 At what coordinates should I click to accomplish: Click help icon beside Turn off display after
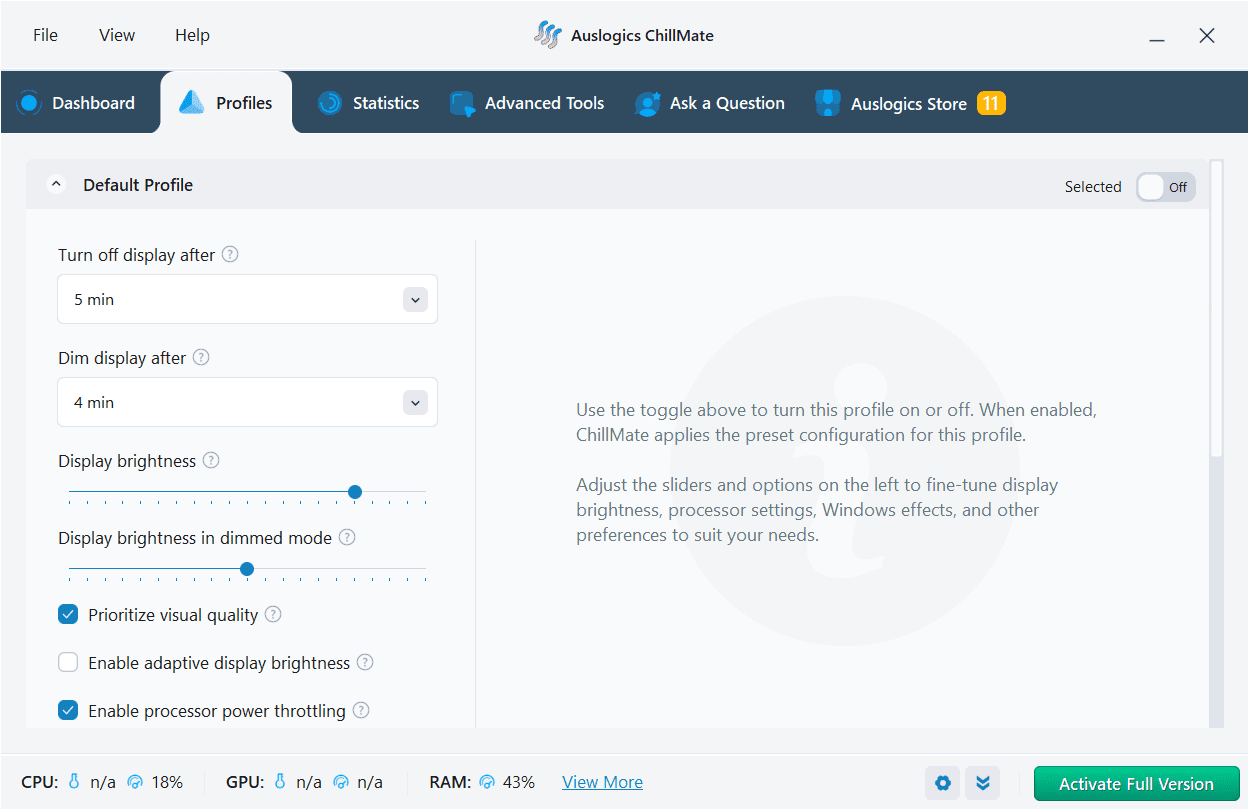tap(230, 254)
